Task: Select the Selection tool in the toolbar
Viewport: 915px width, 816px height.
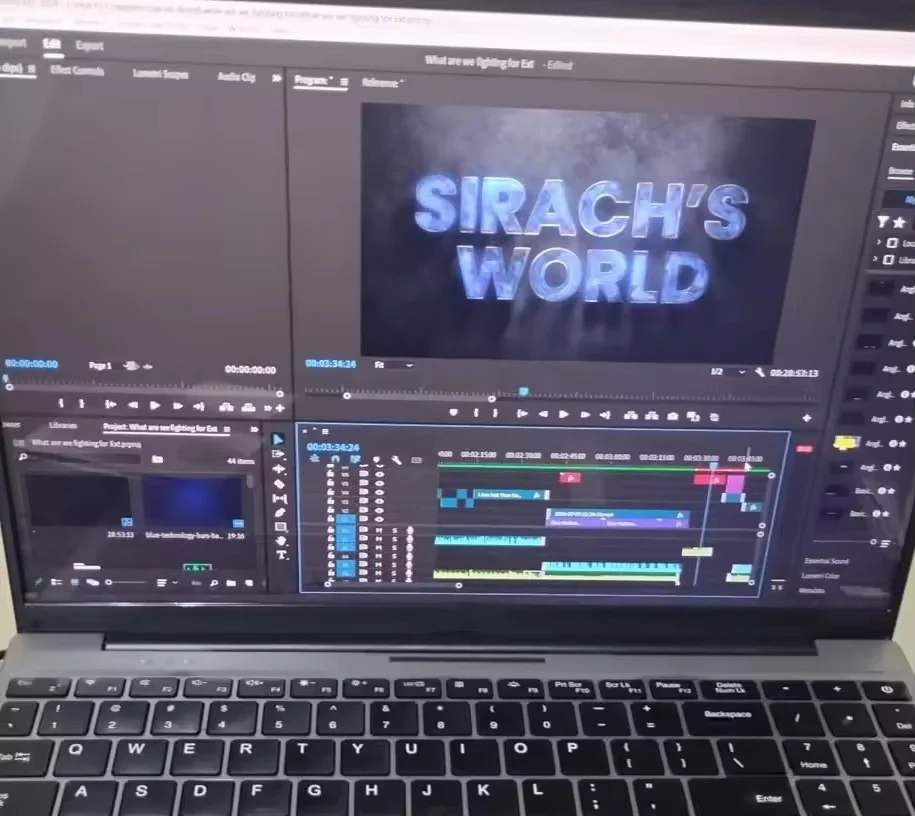Action: pyautogui.click(x=278, y=439)
